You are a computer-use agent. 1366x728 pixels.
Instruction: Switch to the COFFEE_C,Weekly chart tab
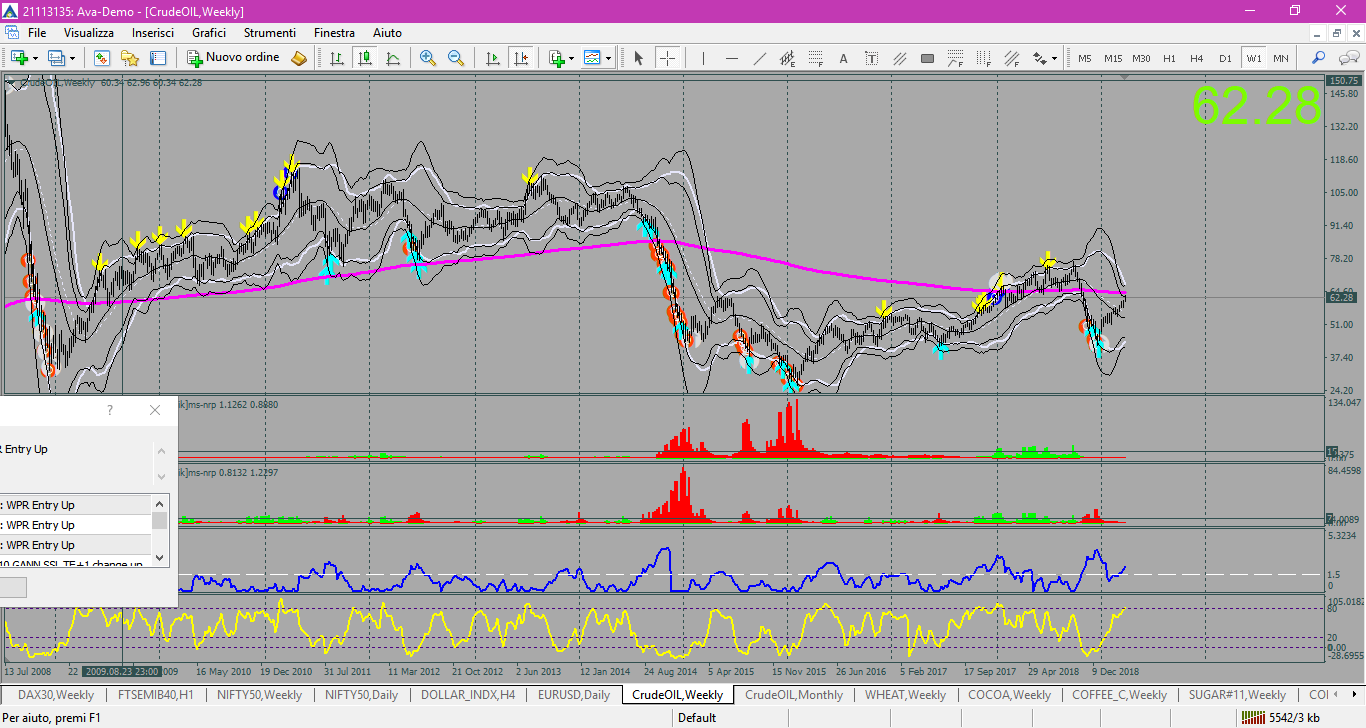point(1119,695)
